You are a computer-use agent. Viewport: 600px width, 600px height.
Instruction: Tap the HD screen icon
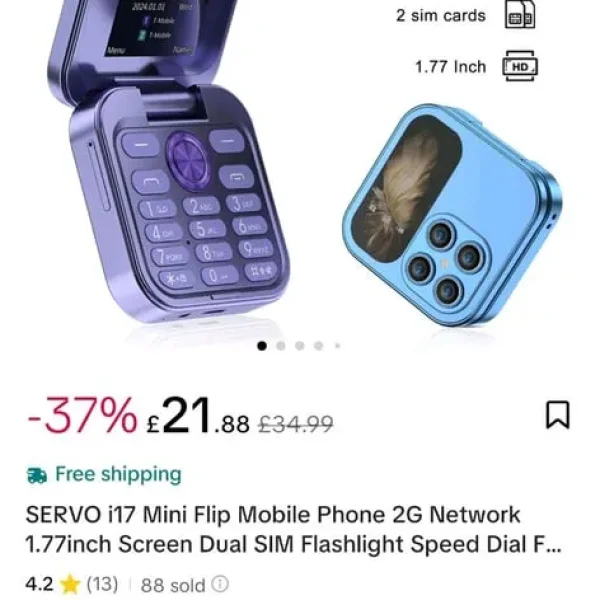point(520,67)
